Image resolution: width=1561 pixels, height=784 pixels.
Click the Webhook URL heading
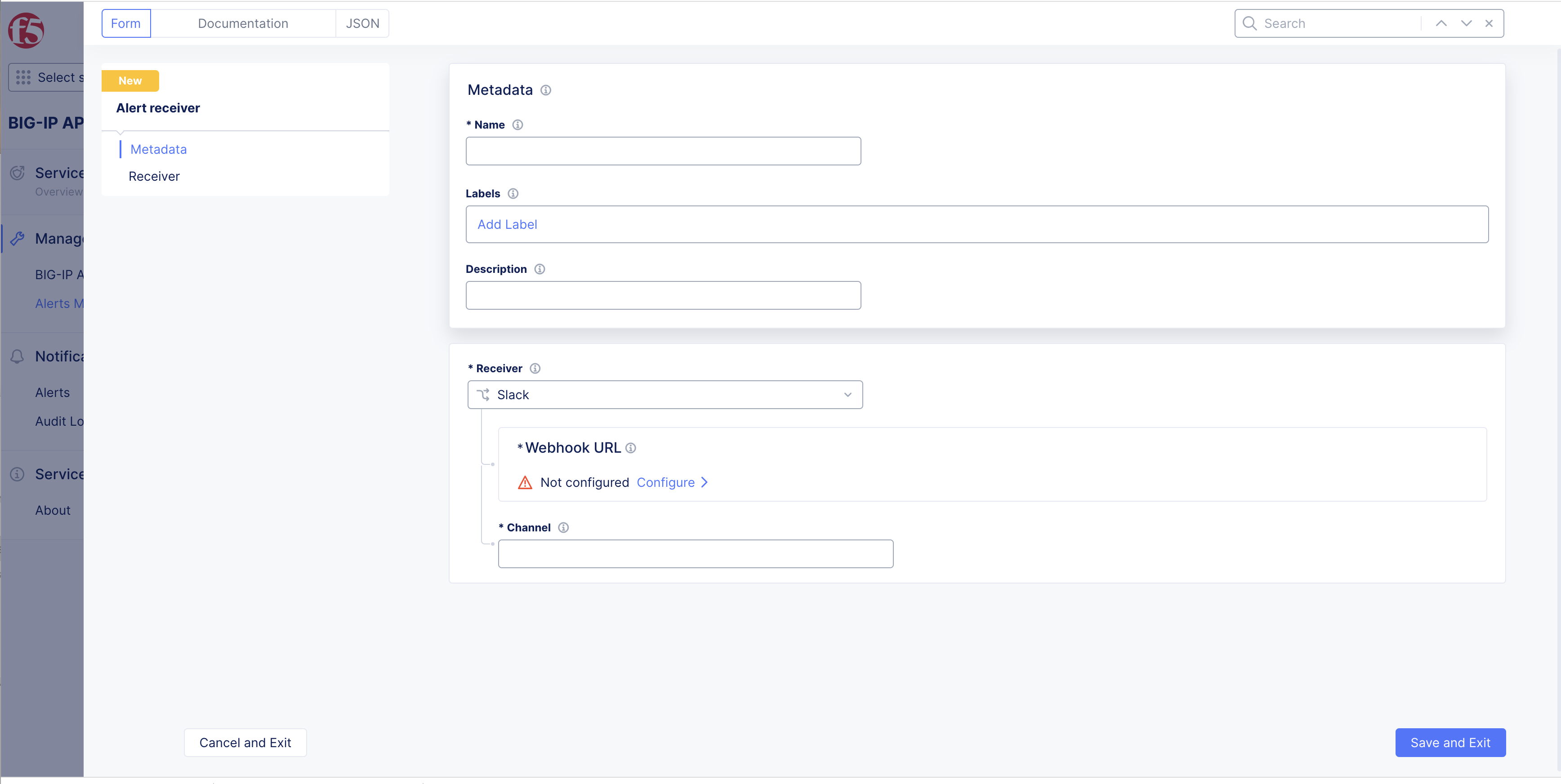coord(573,448)
